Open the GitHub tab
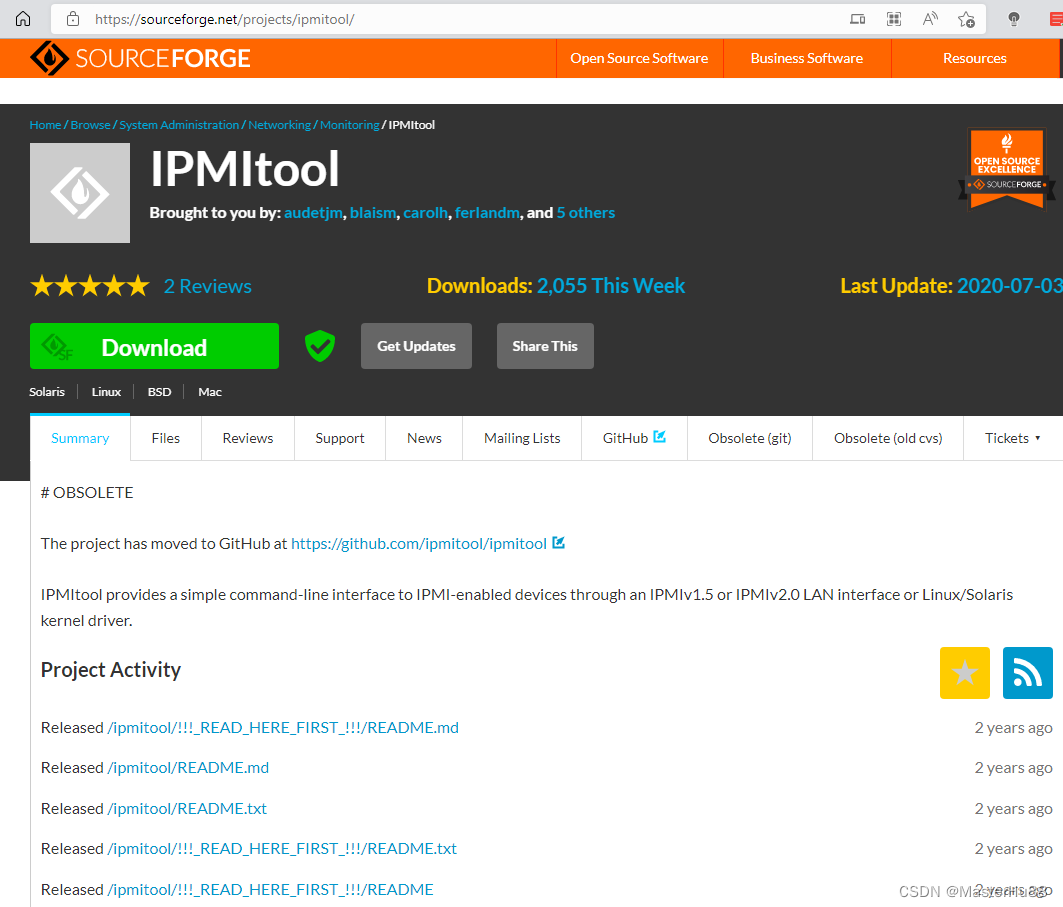The width and height of the screenshot is (1063, 907). 635,439
